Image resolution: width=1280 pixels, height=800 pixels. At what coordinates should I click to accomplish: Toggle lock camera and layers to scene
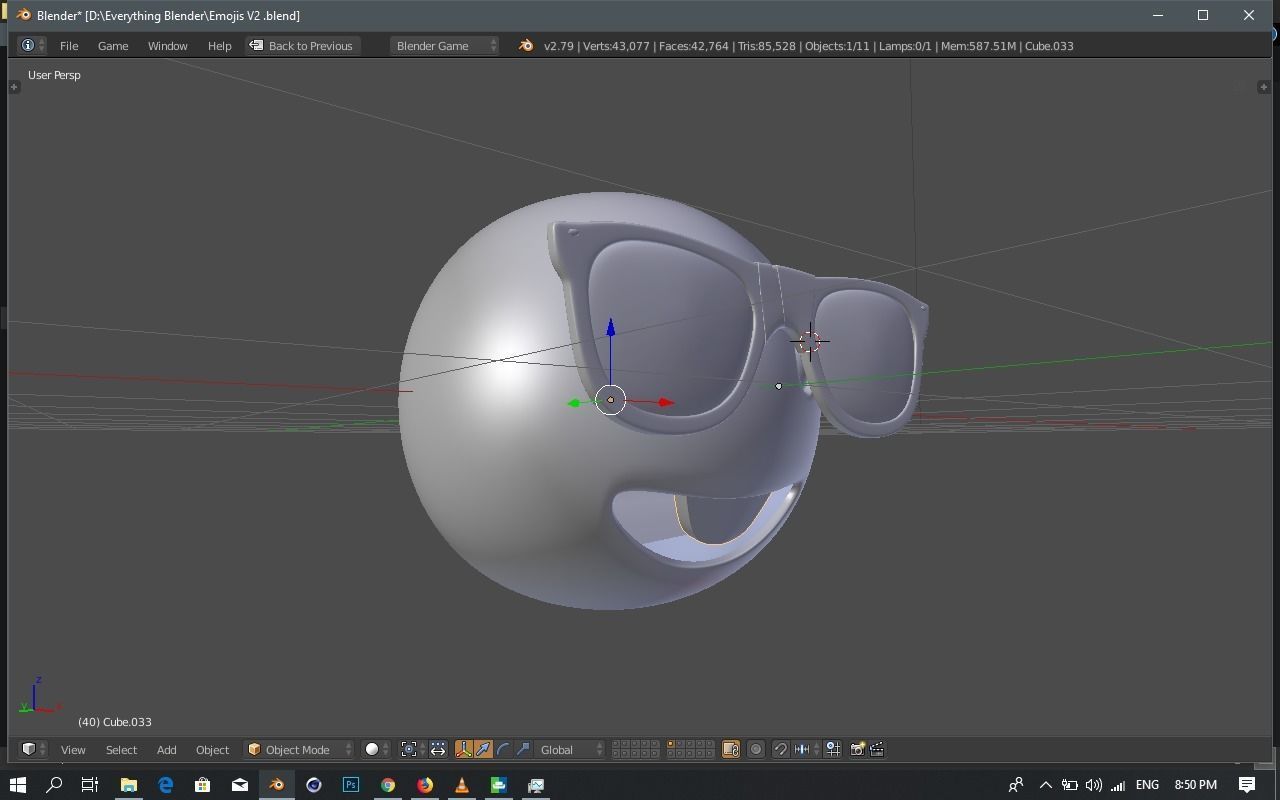(x=731, y=749)
